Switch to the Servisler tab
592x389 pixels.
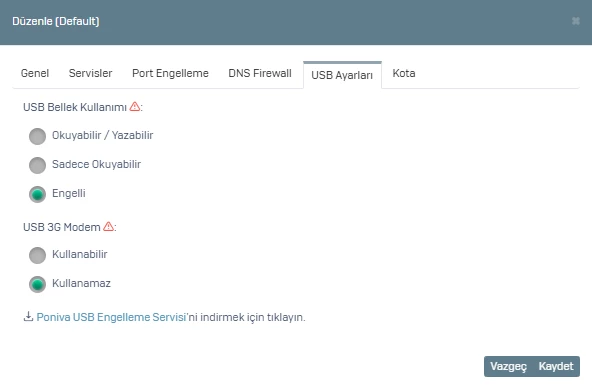pyautogui.click(x=91, y=73)
